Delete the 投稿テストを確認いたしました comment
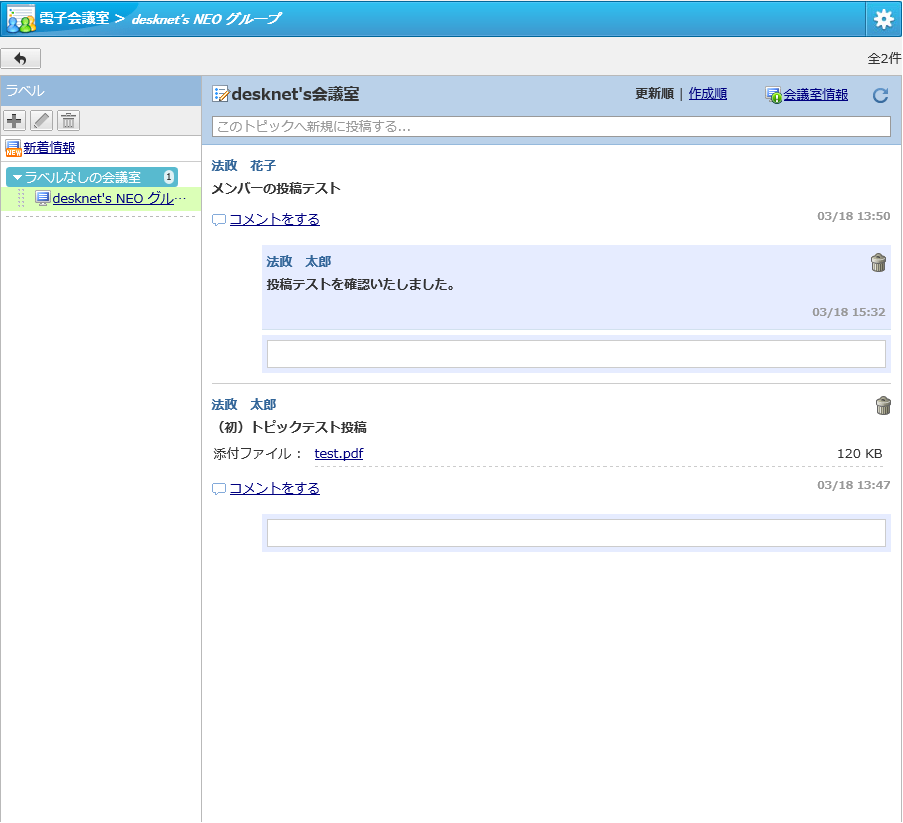 click(x=878, y=263)
